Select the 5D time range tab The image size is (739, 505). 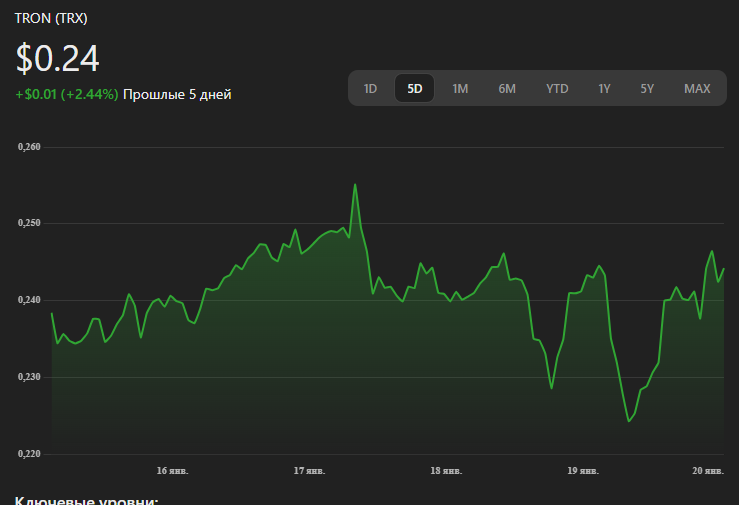pyautogui.click(x=415, y=89)
